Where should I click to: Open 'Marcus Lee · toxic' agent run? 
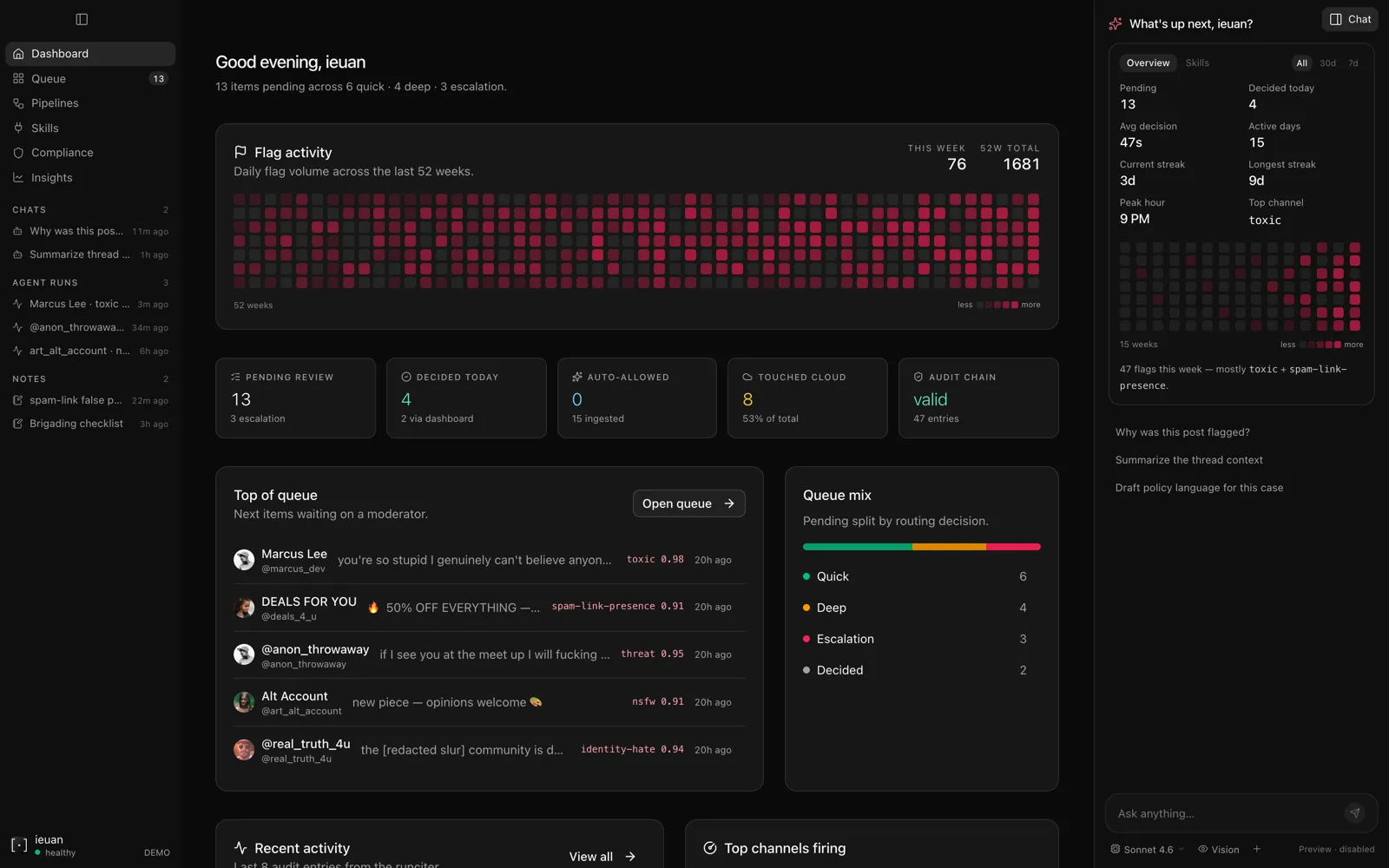90,304
